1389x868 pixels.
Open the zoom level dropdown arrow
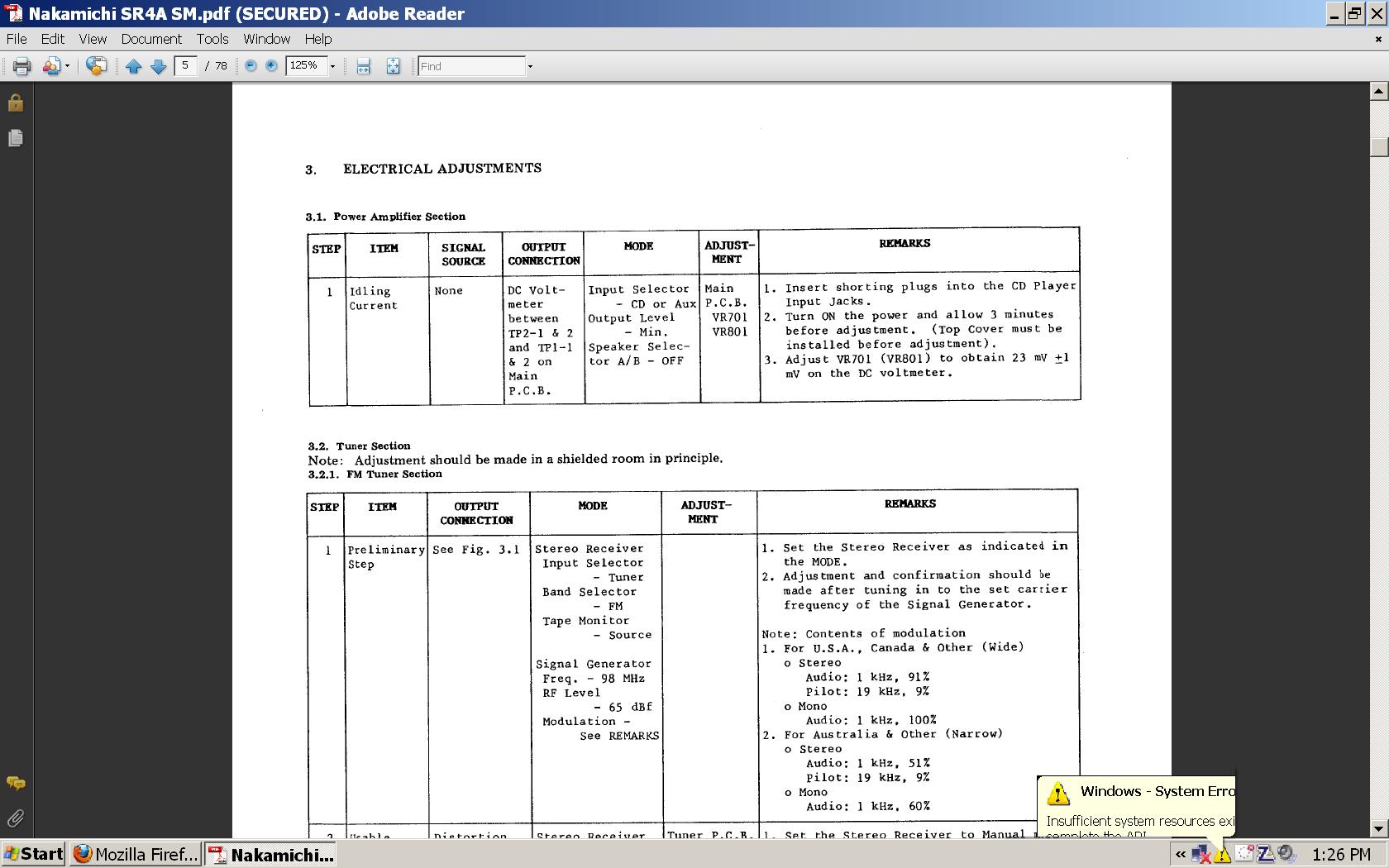(x=332, y=66)
